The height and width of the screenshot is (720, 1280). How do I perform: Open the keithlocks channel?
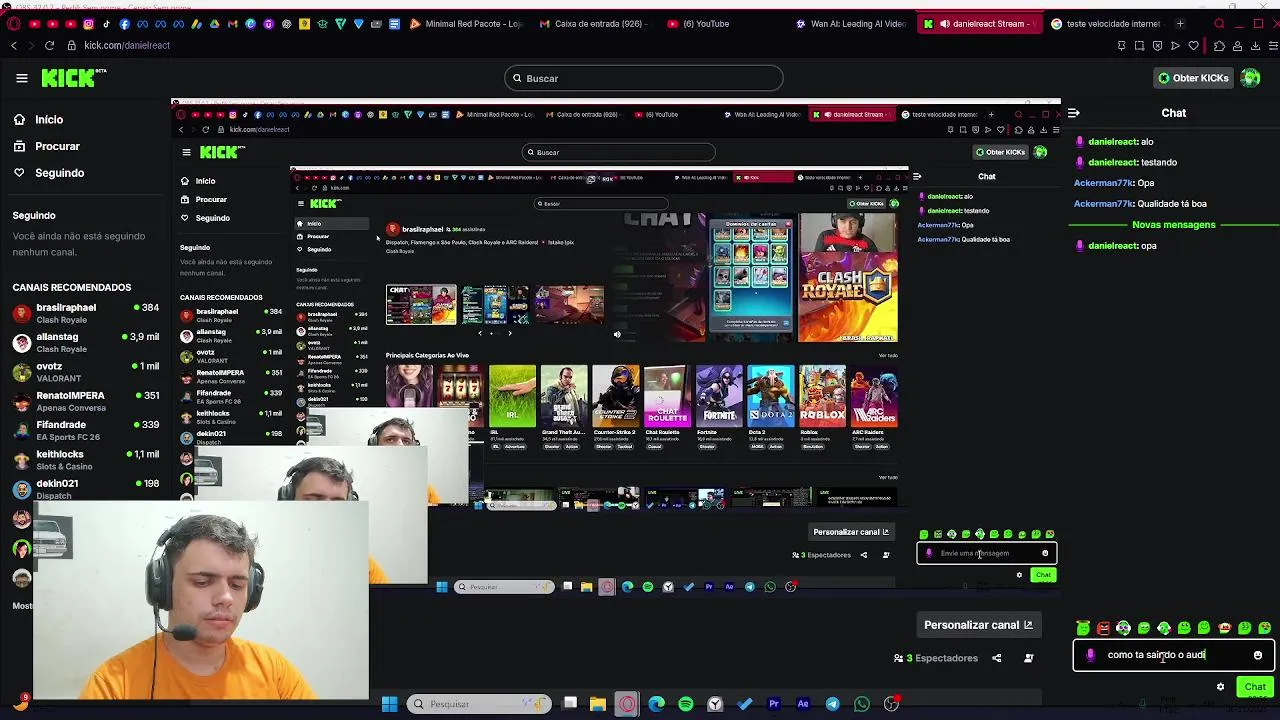coord(85,459)
